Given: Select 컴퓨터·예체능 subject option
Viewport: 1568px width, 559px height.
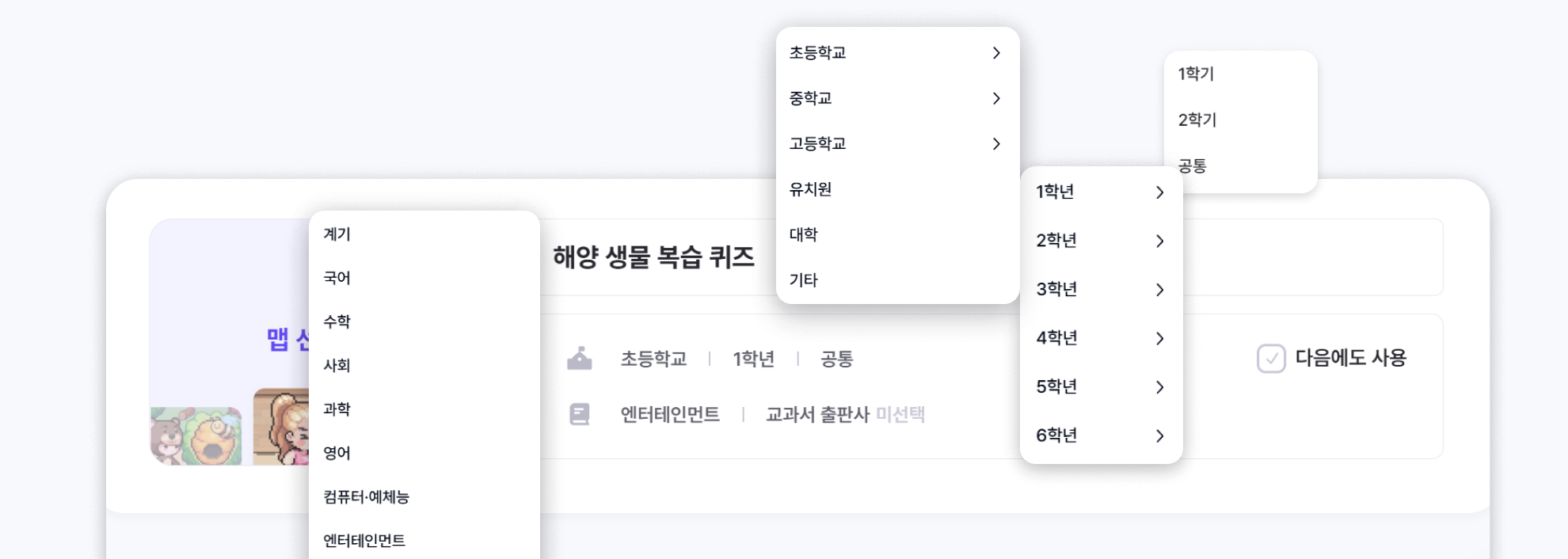Looking at the screenshot, I should [x=366, y=496].
